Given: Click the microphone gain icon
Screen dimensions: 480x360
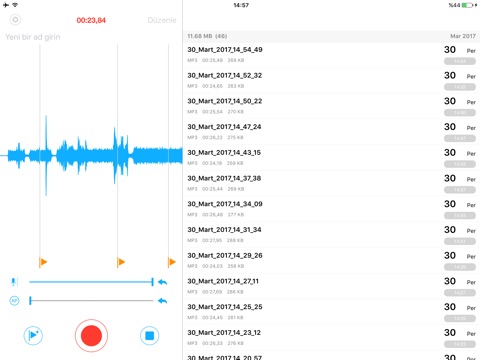Looking at the screenshot, I should point(14,282).
